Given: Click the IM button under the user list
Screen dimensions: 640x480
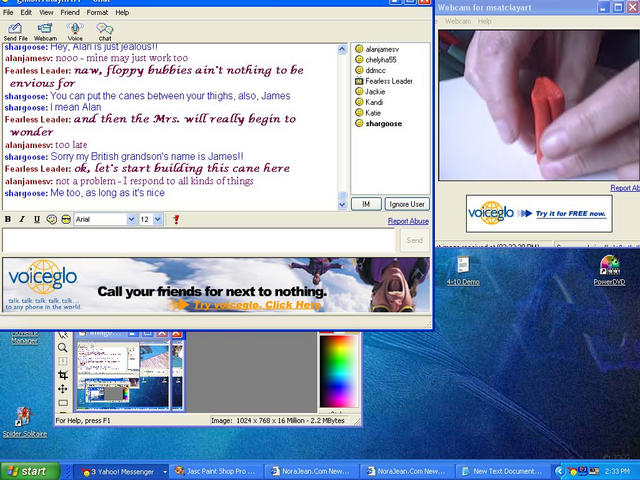Looking at the screenshot, I should [x=366, y=204].
